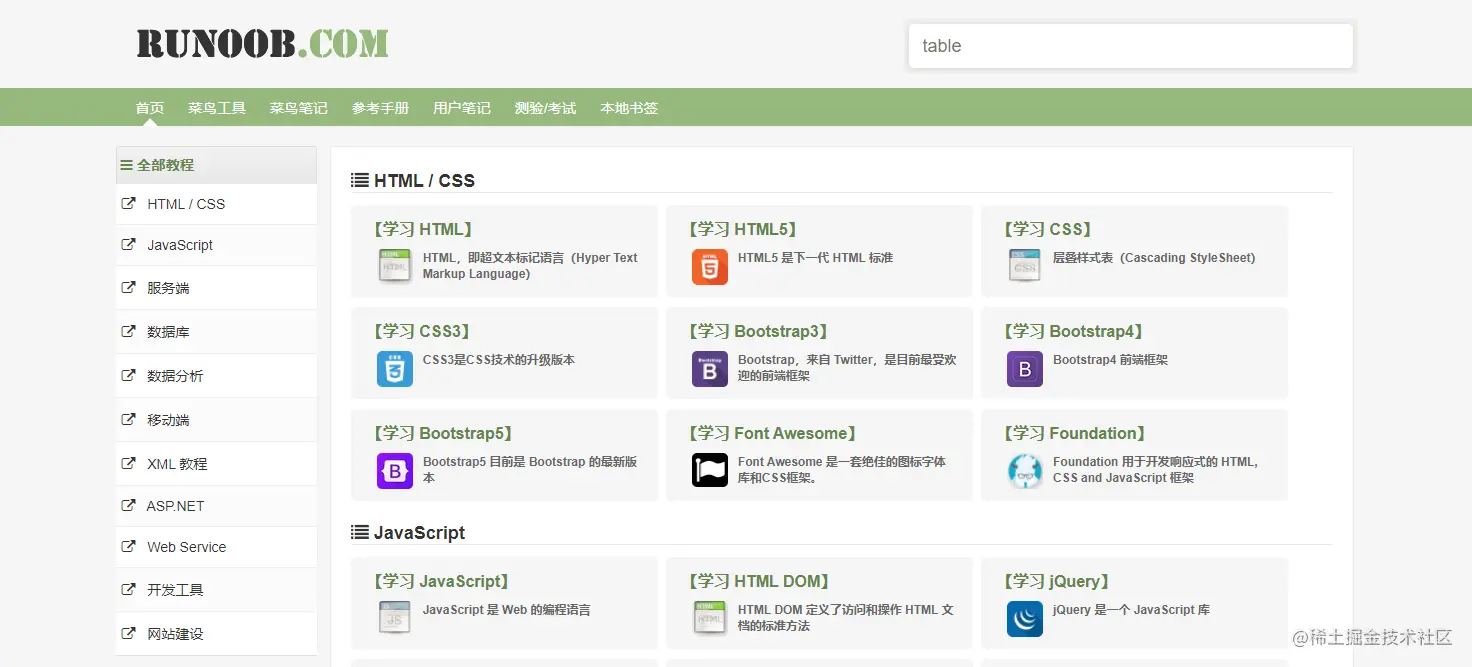This screenshot has height=667, width=1472.
Task: Click the HTML DOM icon
Action: pyautogui.click(x=710, y=618)
